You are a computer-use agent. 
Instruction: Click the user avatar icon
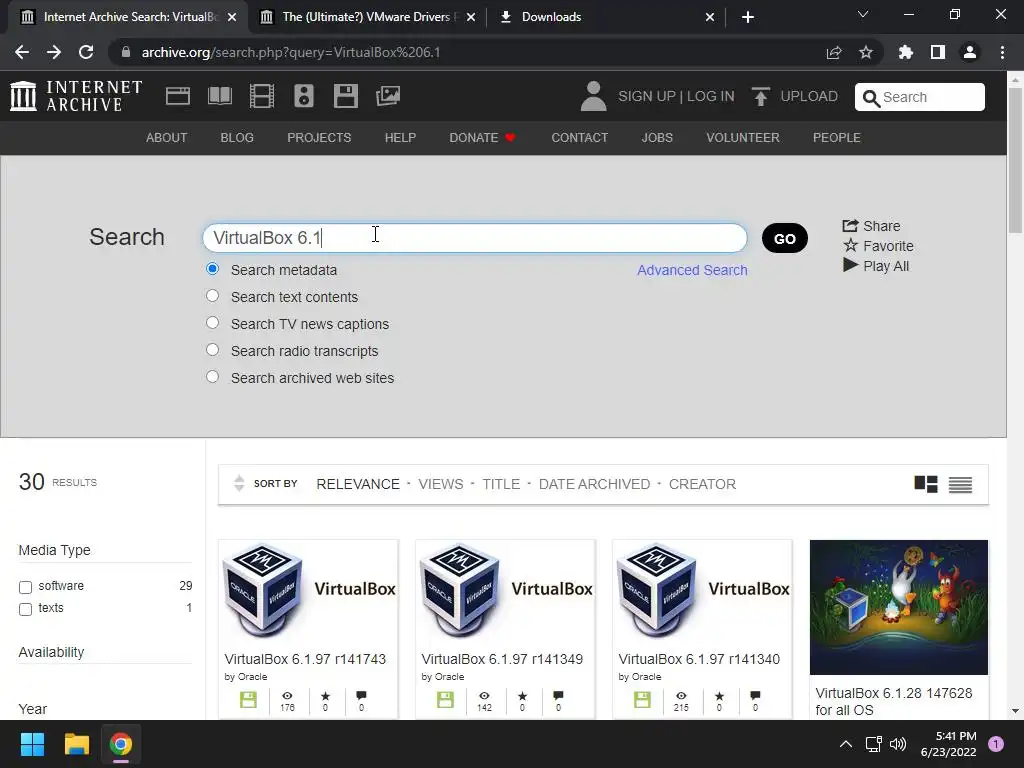point(593,96)
